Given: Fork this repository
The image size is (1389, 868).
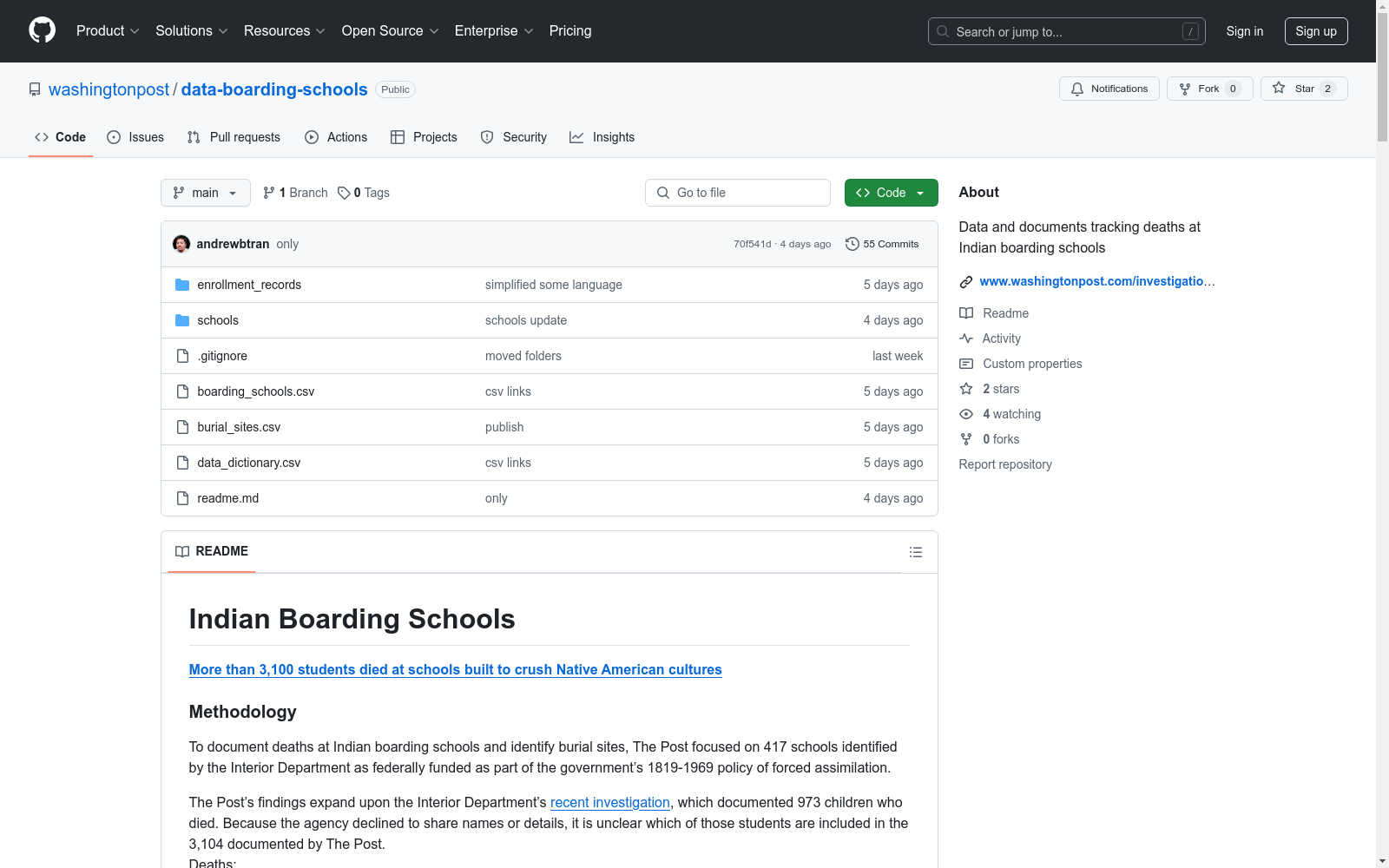Looking at the screenshot, I should point(1209,89).
